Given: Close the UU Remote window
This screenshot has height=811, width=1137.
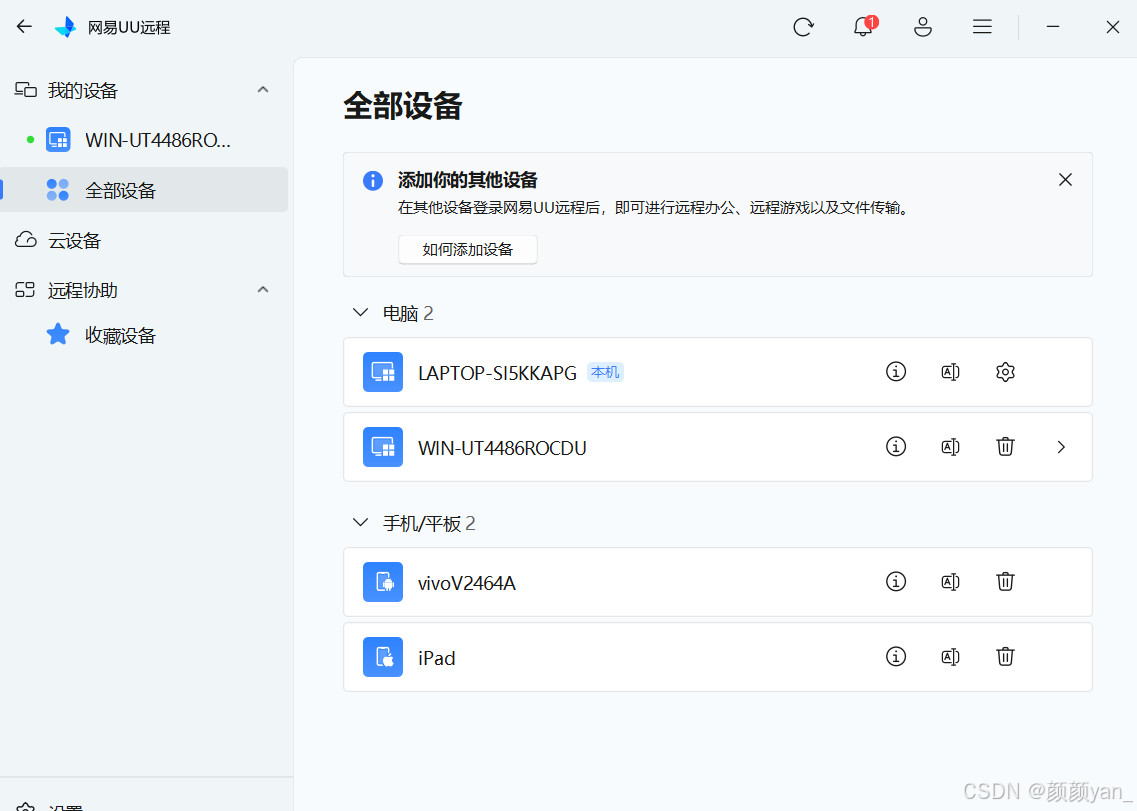Looking at the screenshot, I should coord(1112,27).
